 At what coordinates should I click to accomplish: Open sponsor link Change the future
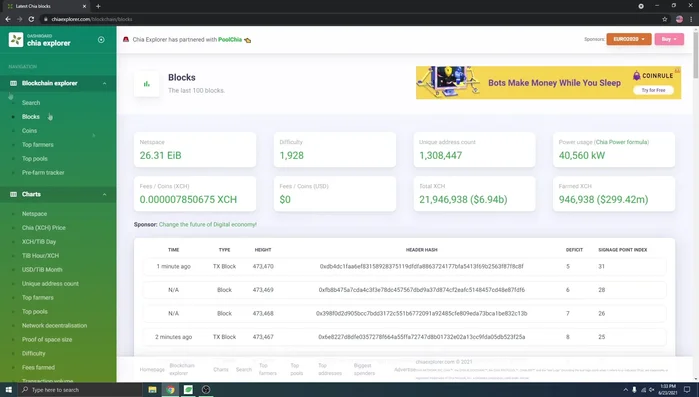click(208, 225)
